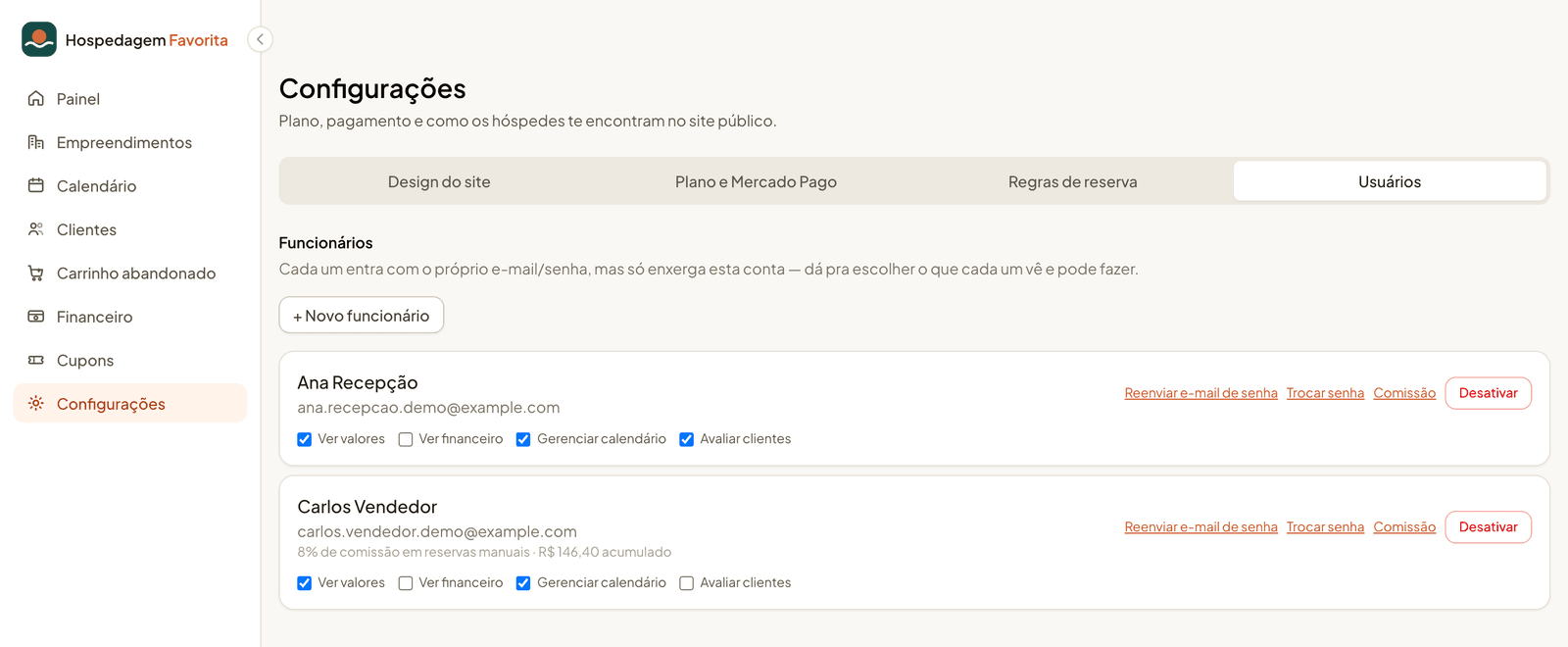Click the Carrinho abandonado cart icon
This screenshot has width=1568, height=647.
[36, 274]
